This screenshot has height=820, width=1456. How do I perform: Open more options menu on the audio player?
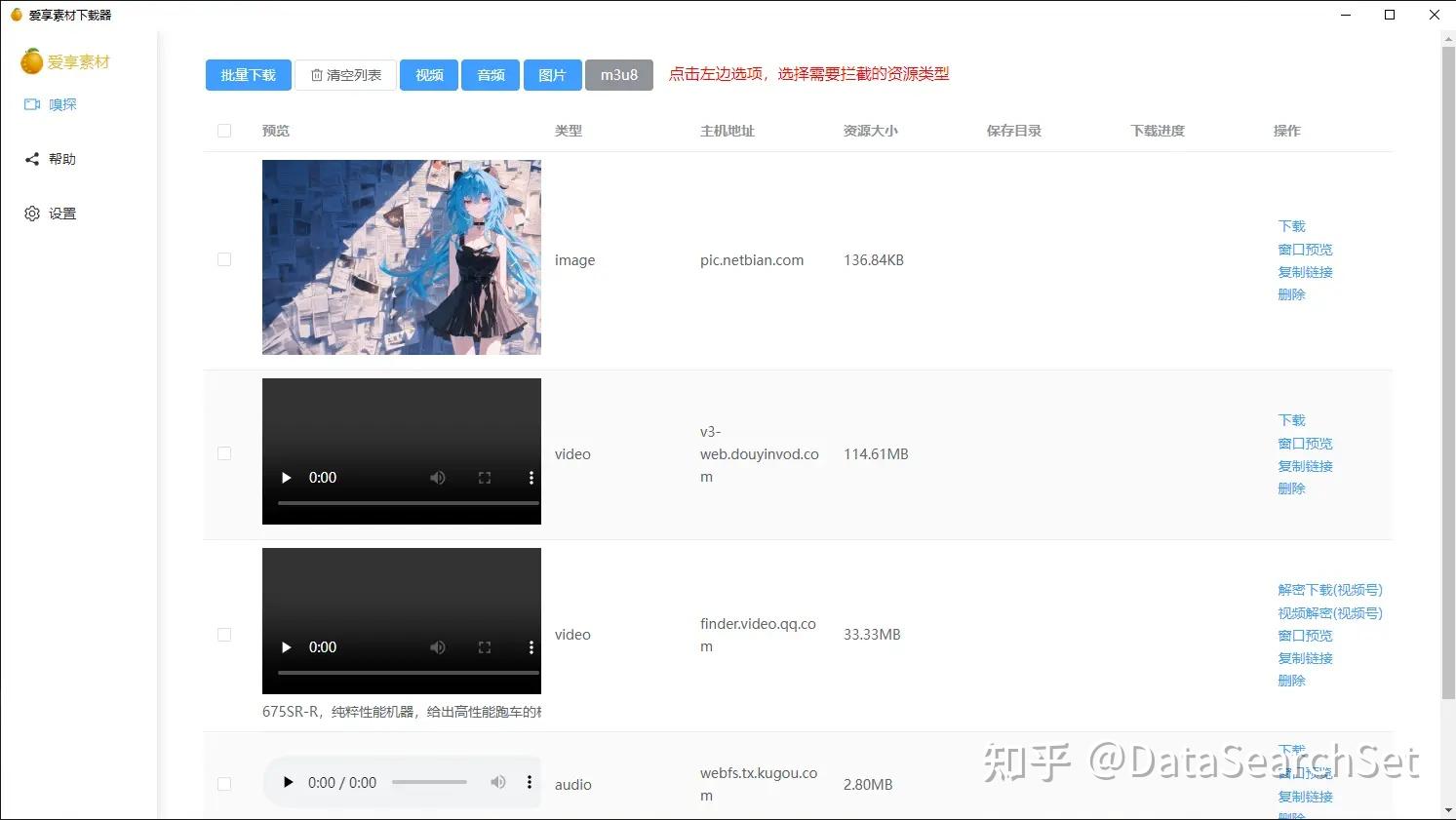click(x=530, y=782)
